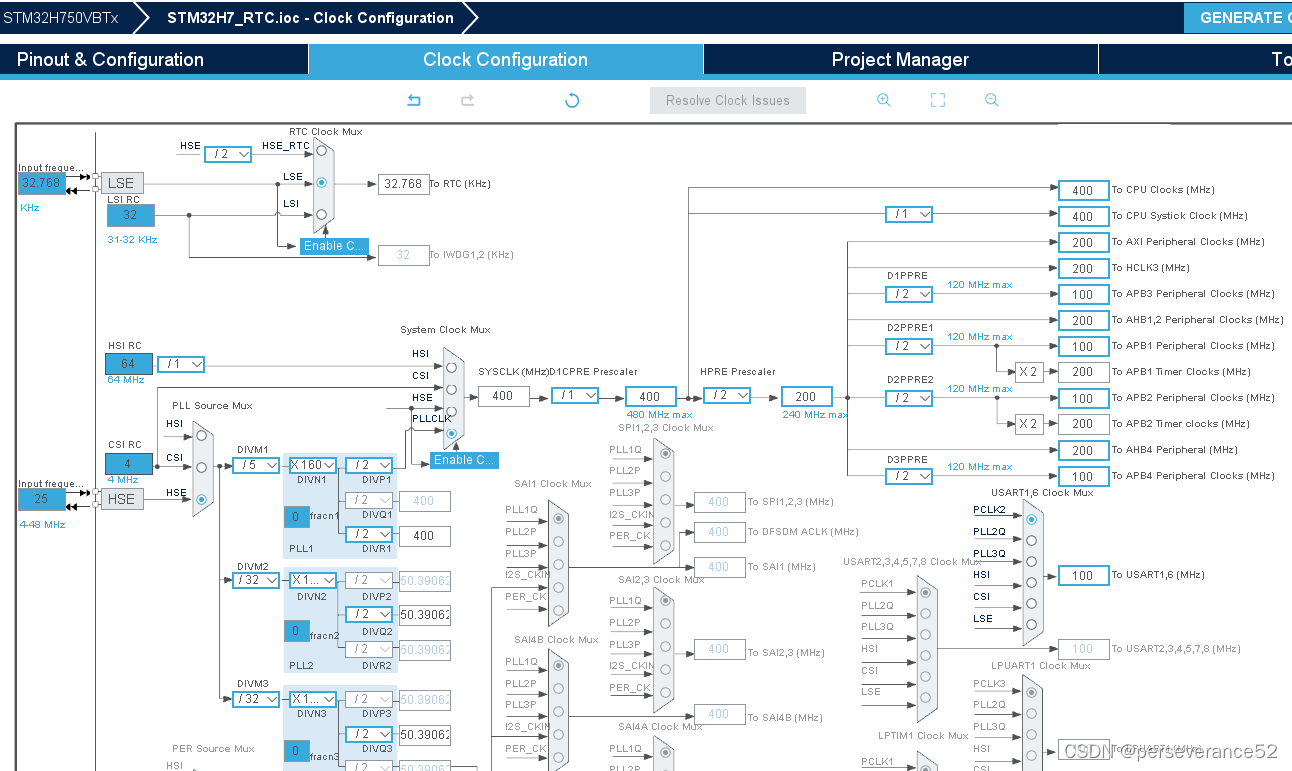
Task: Click the refresh clock tree icon
Action: tap(572, 100)
